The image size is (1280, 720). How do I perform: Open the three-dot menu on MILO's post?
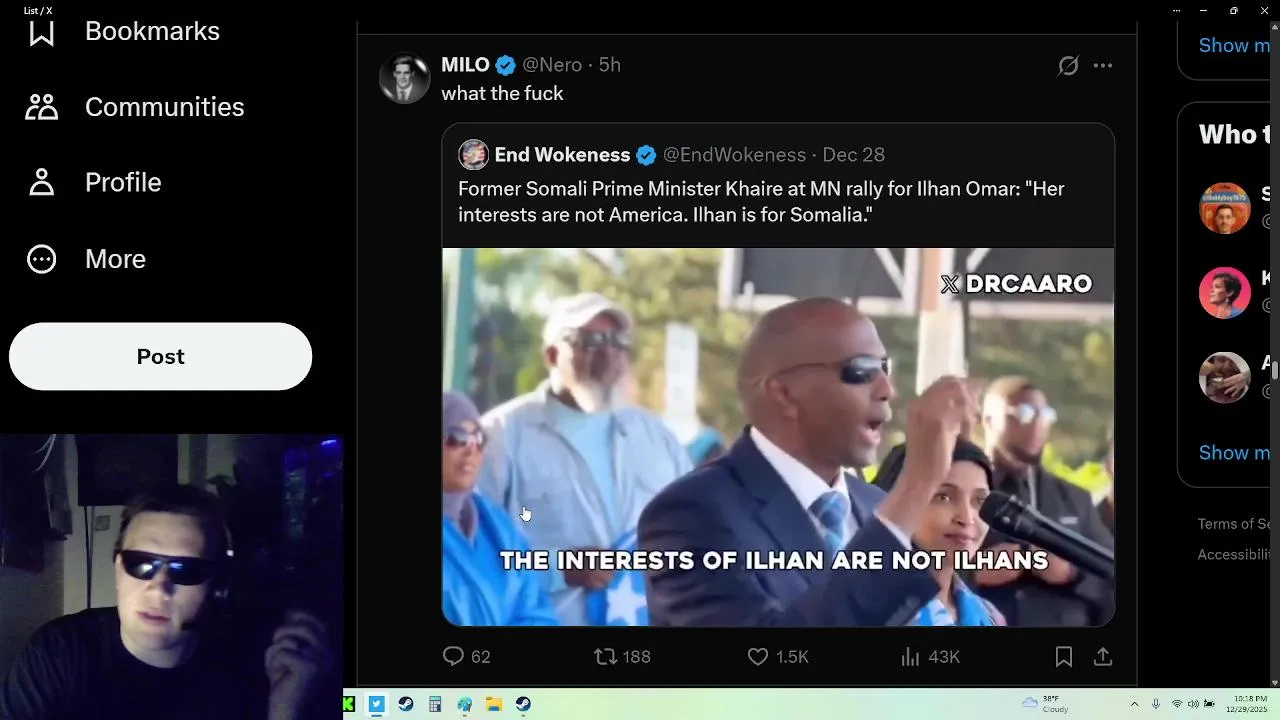[1103, 66]
